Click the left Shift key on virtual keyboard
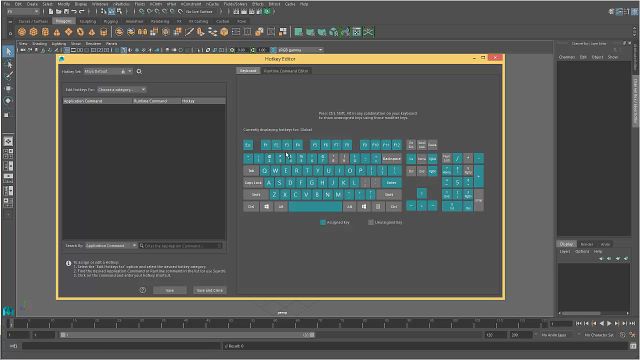This screenshot has width=640, height=360. click(256, 195)
